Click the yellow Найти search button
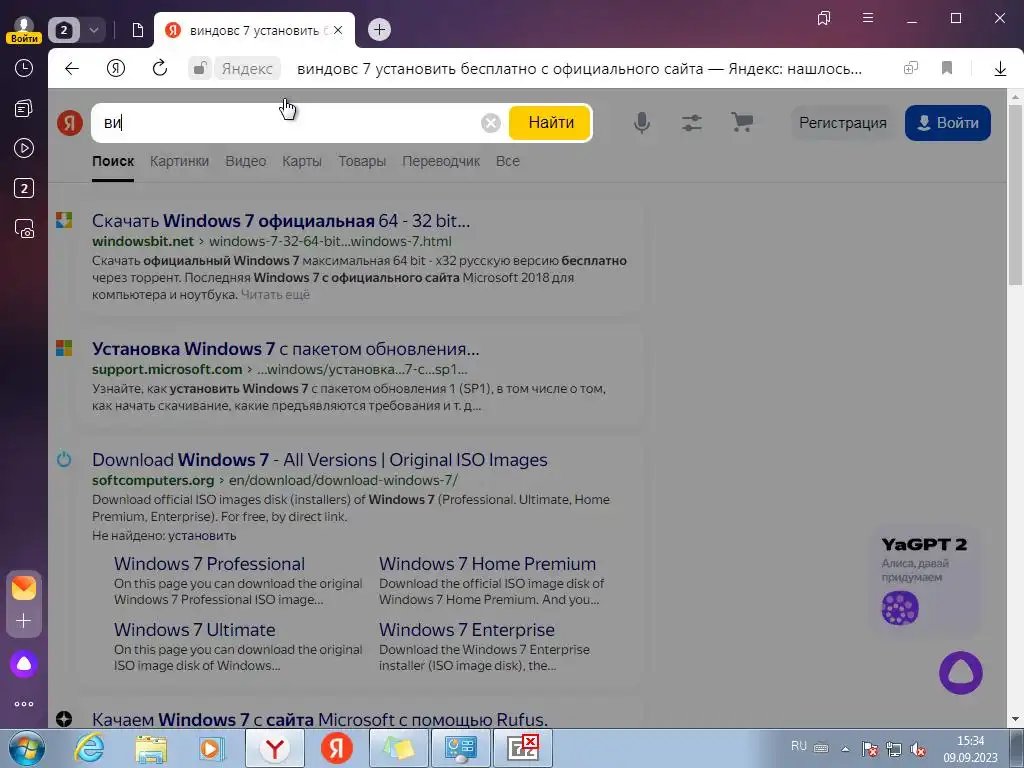1024x768 pixels. click(551, 123)
